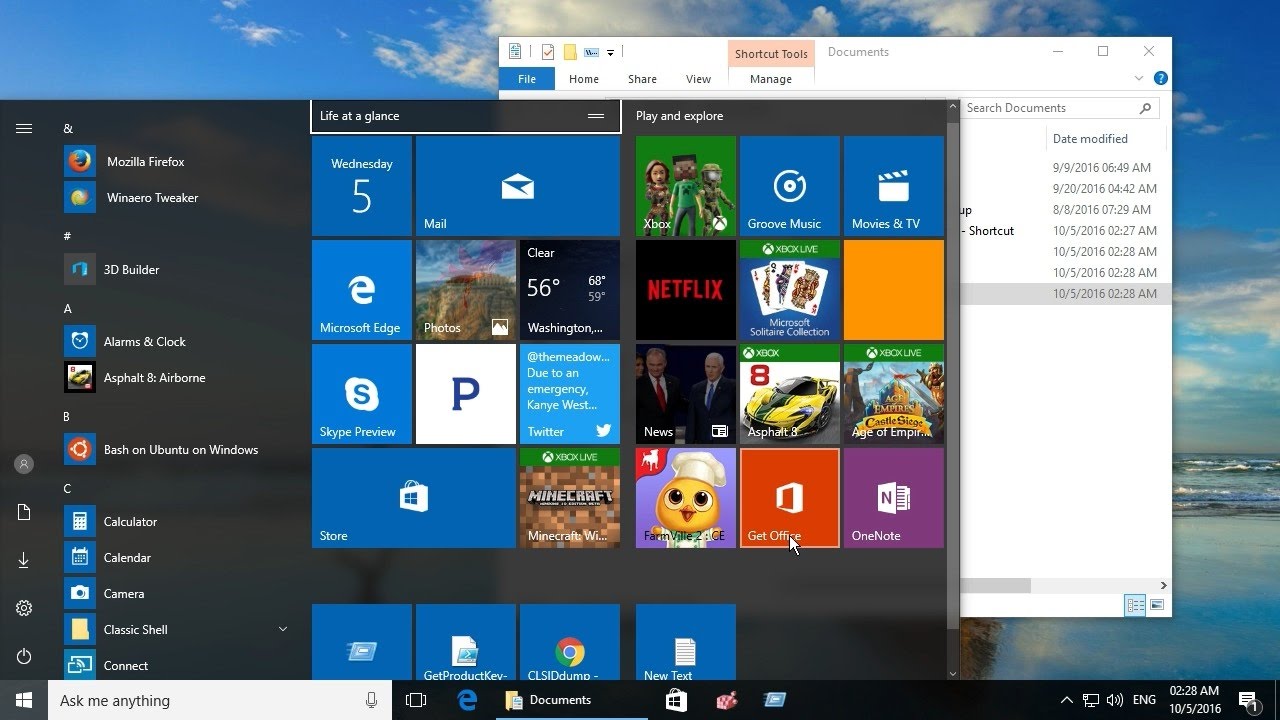Switch to the Home ribbon tab
1280x720 pixels.
[584, 79]
